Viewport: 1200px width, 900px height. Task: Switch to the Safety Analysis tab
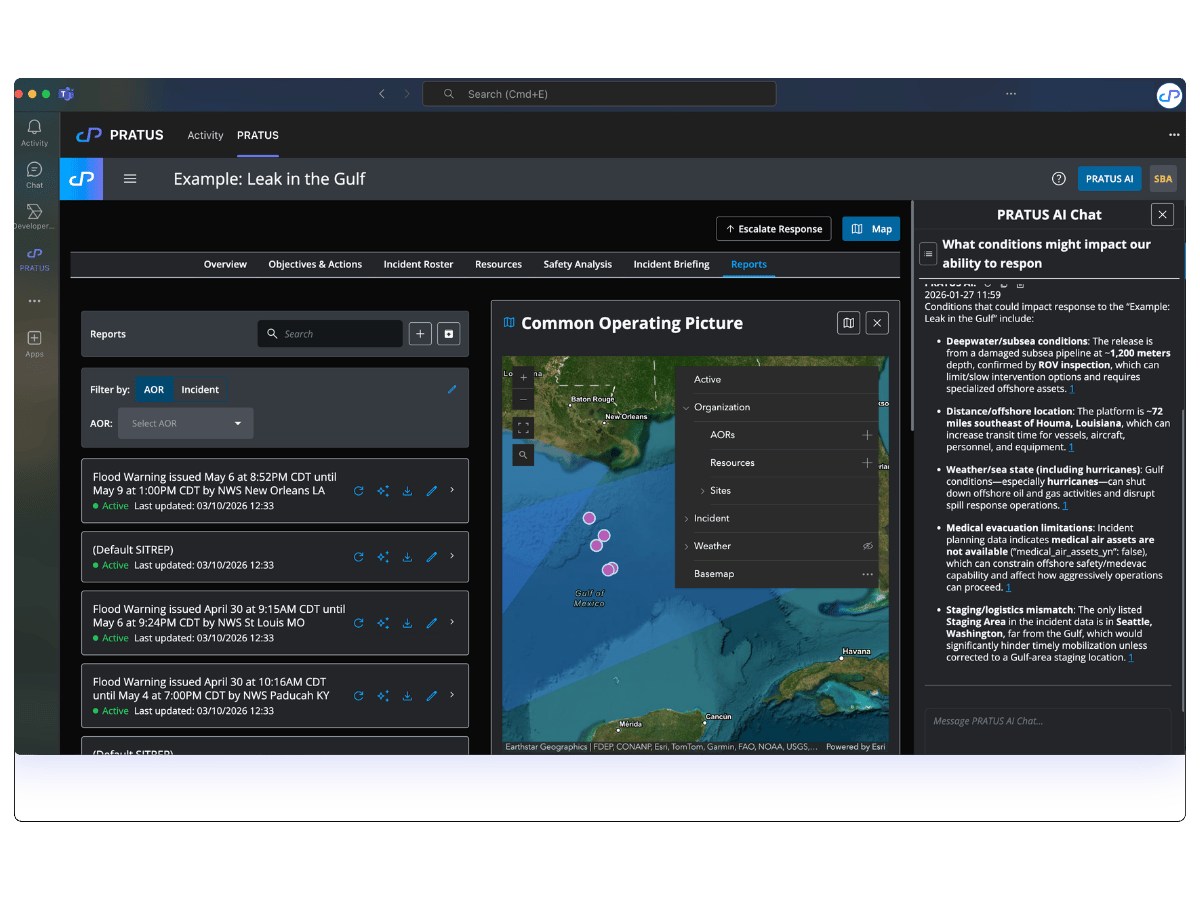(577, 264)
